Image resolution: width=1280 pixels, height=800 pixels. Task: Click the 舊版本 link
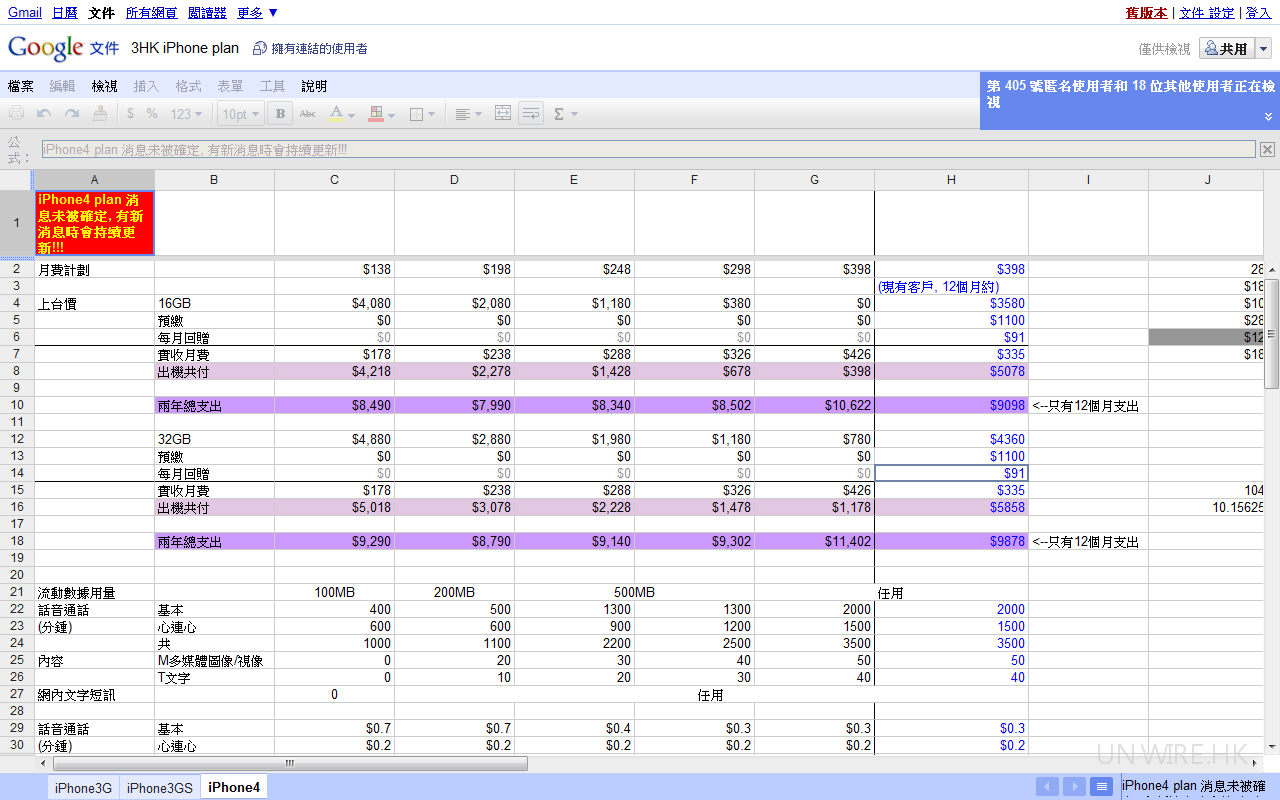pos(1146,13)
